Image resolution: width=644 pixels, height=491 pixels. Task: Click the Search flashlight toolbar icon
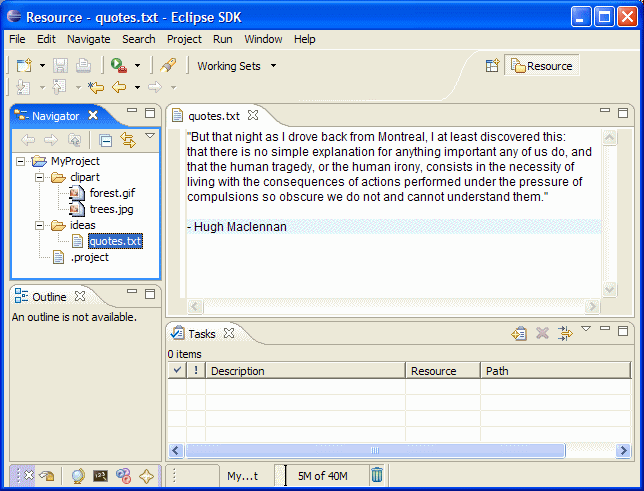coord(169,66)
